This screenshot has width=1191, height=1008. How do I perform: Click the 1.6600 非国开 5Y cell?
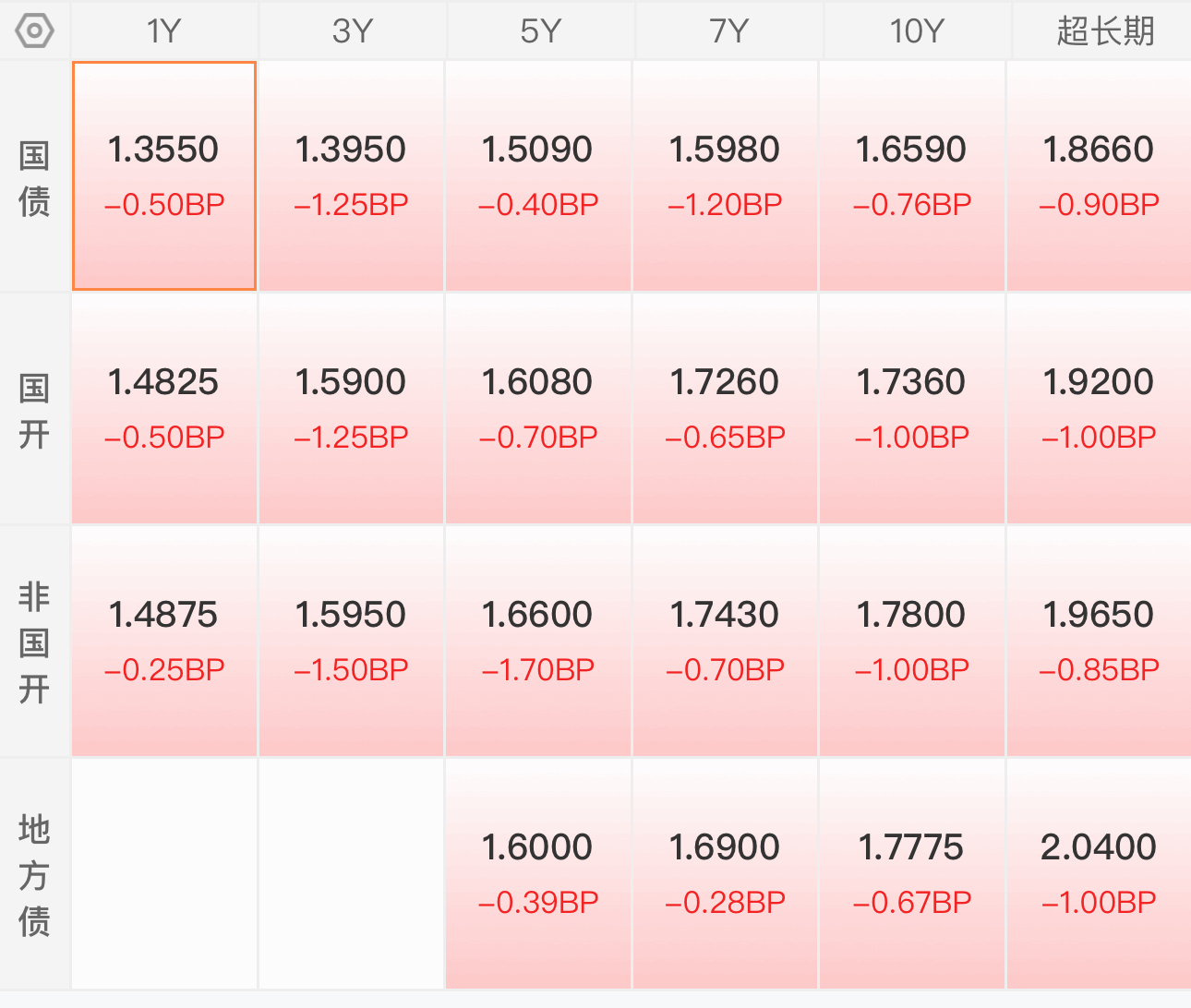[538, 642]
